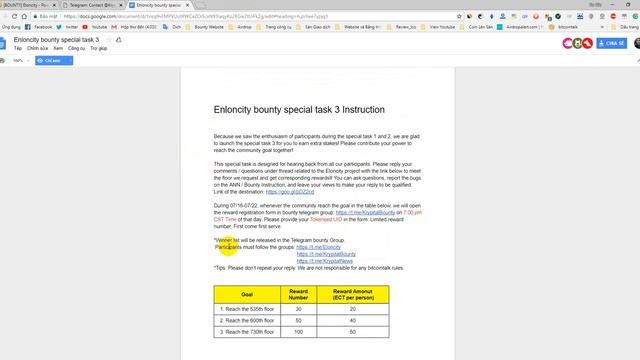Open the Trợ giúp (Help) menu
Viewport: 640px width, 360px height.
point(98,48)
